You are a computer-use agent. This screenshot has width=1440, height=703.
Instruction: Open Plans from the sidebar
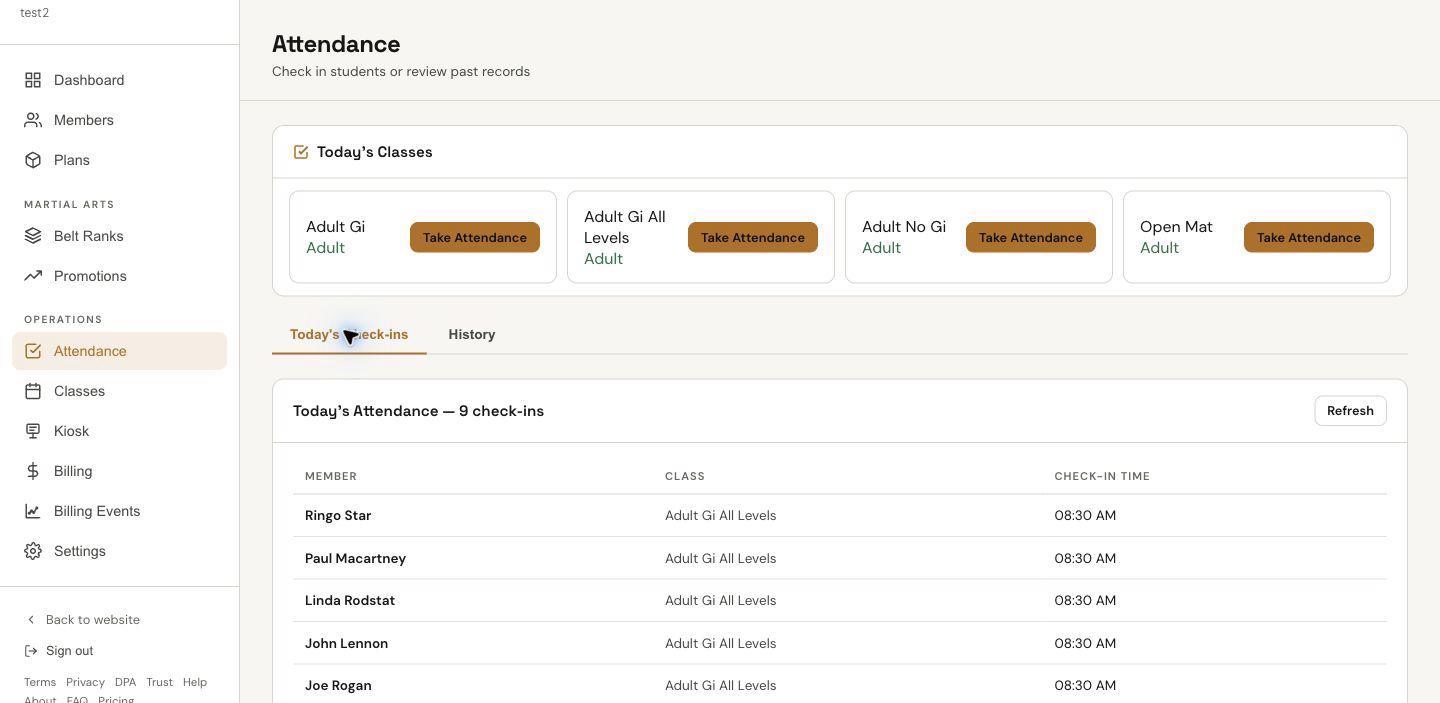tap(119, 160)
